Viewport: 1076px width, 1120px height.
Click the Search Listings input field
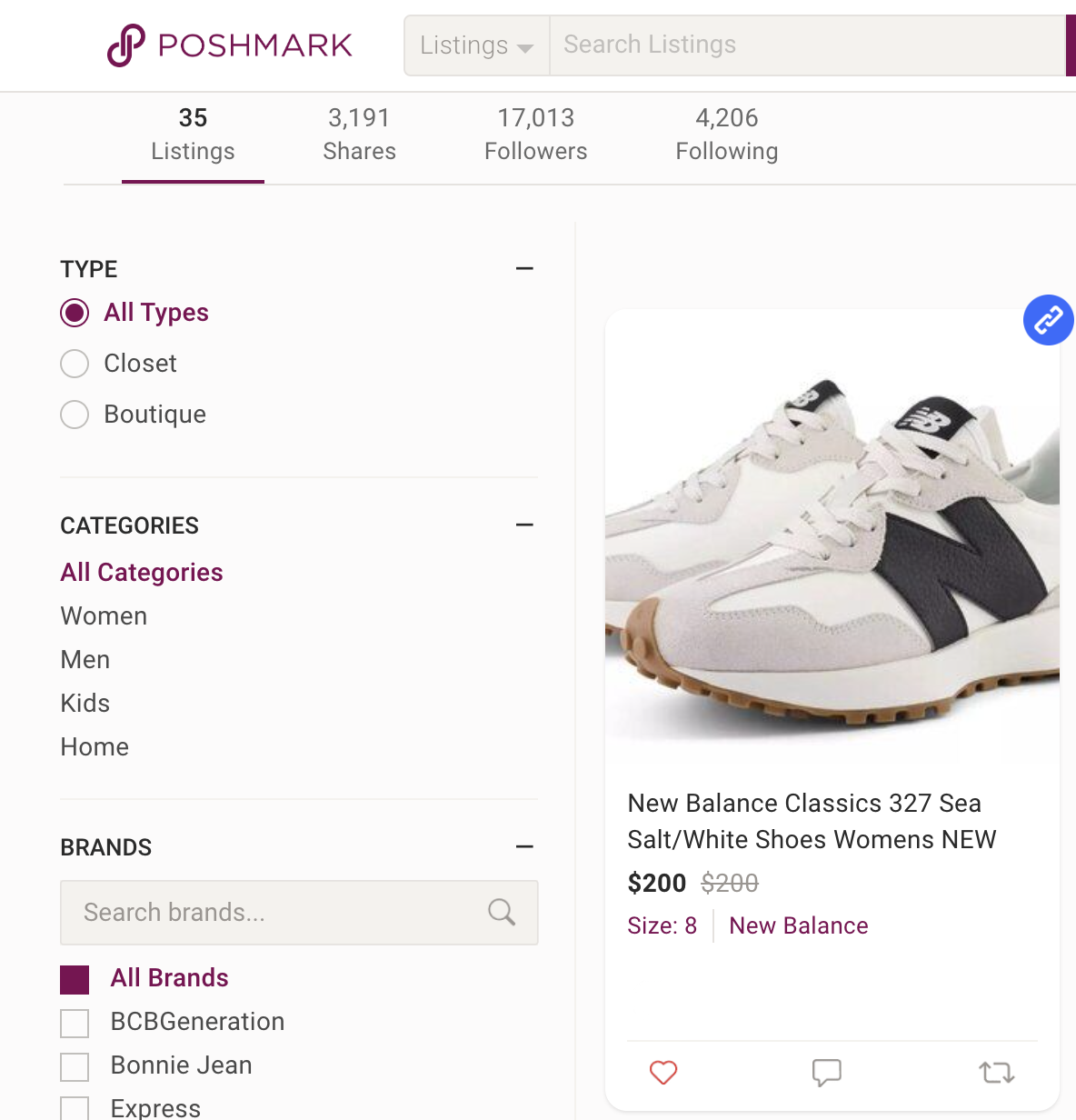pyautogui.click(x=805, y=45)
